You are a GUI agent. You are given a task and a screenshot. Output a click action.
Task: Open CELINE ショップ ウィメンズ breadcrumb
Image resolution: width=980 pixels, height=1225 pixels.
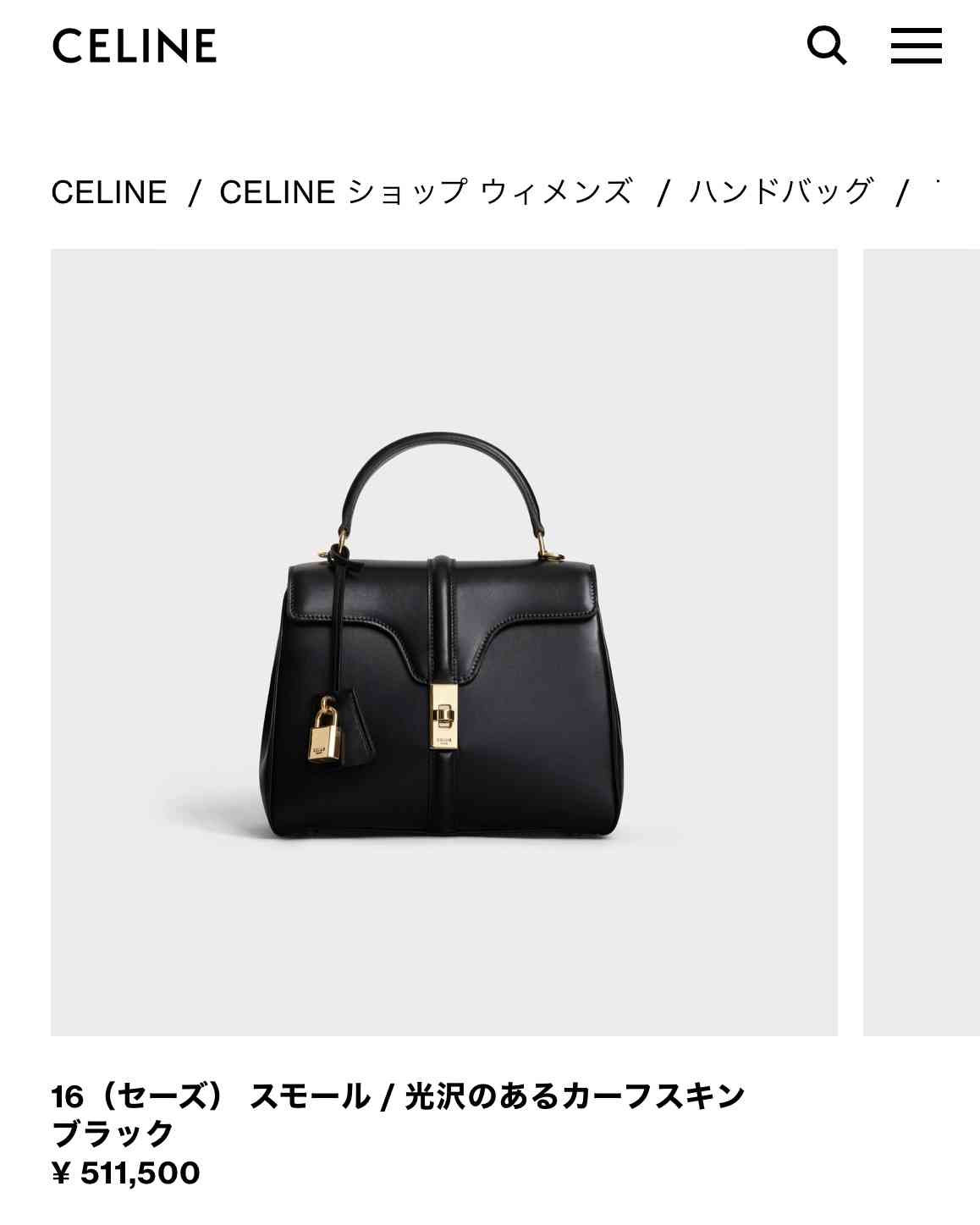(x=426, y=192)
